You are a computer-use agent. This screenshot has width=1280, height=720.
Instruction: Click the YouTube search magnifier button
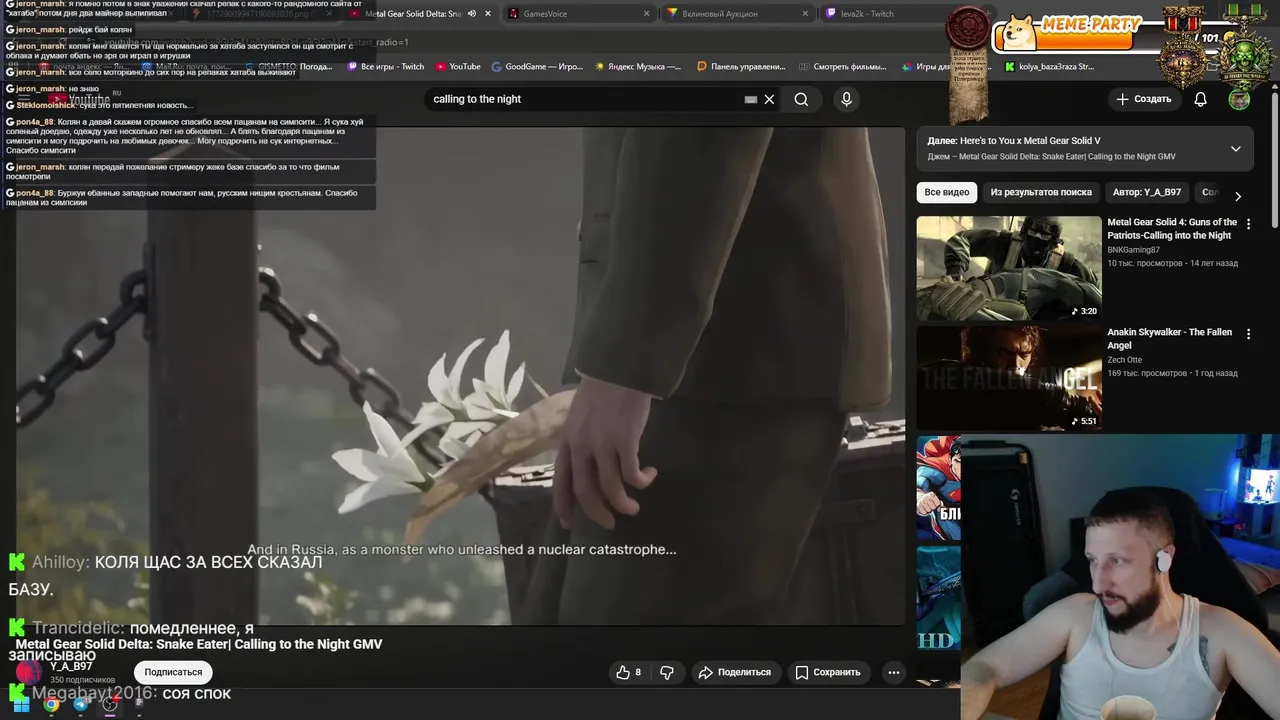[801, 99]
